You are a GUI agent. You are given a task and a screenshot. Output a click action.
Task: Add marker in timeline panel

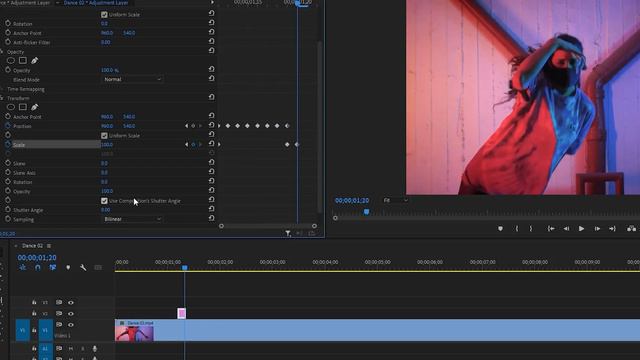tap(68, 267)
